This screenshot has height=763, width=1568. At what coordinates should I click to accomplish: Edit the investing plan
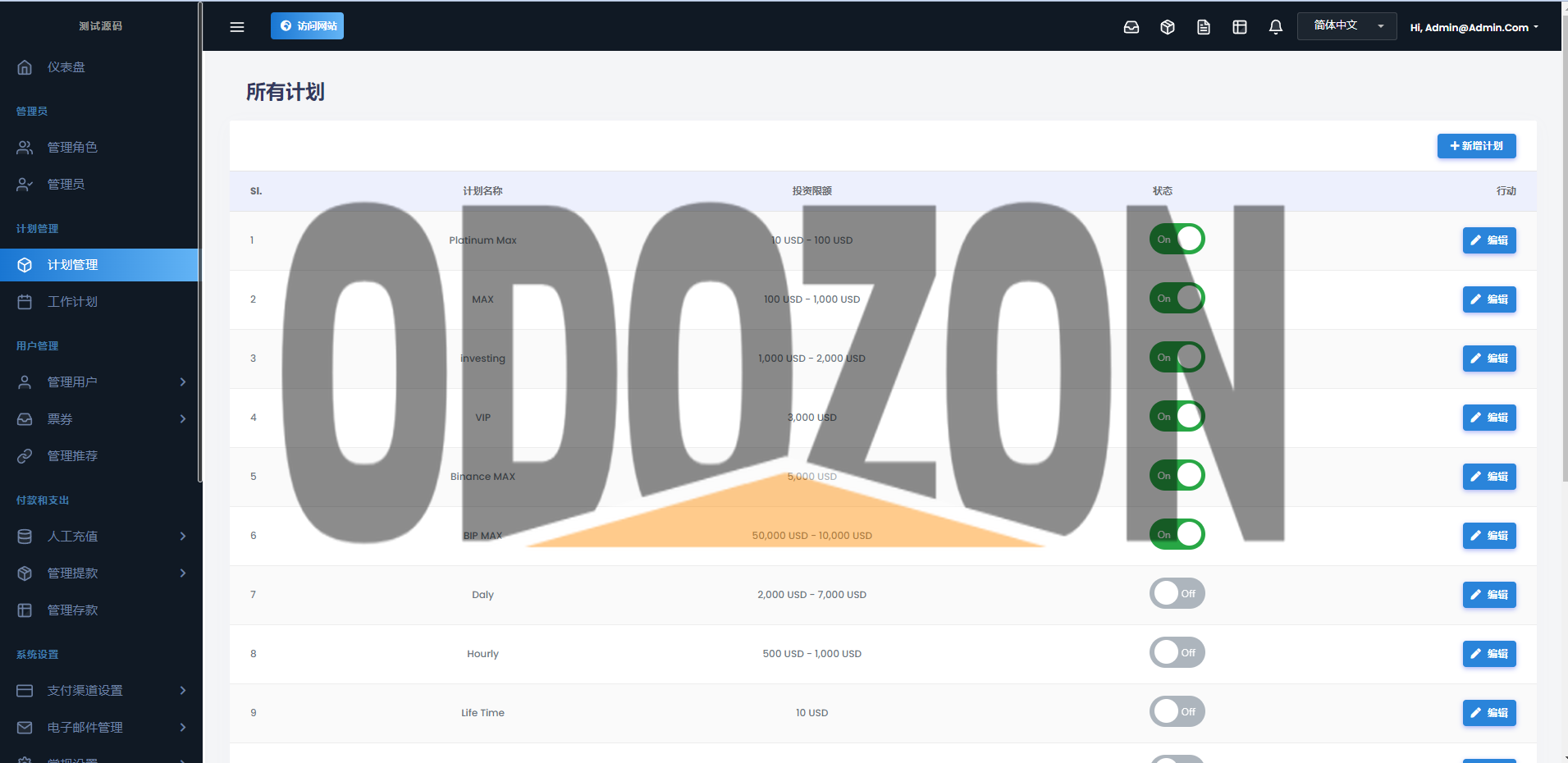pos(1489,359)
